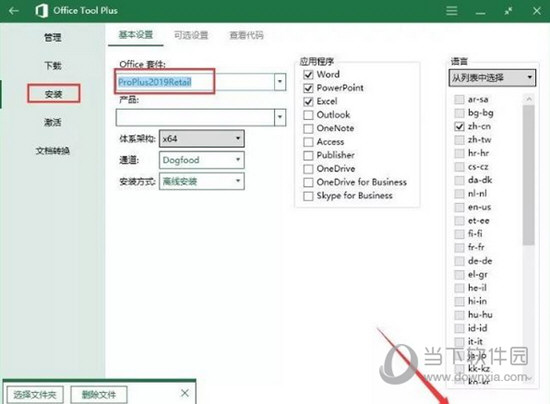Open the 文档转换 sidebar section
The height and width of the screenshot is (404, 550).
pyautogui.click(x=53, y=150)
